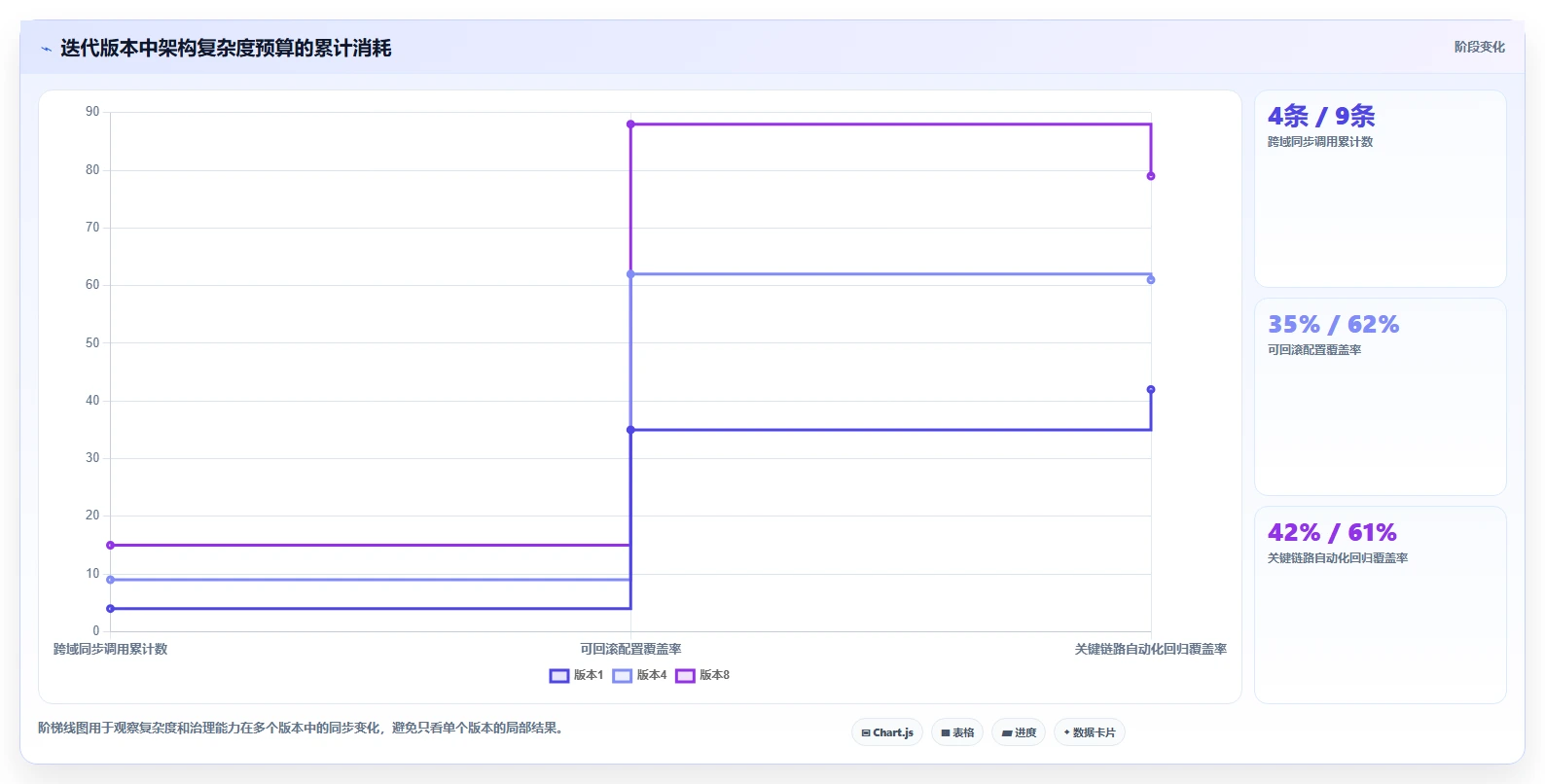Click 版本1 data point at 35
The width and height of the screenshot is (1545, 784).
[x=630, y=430]
